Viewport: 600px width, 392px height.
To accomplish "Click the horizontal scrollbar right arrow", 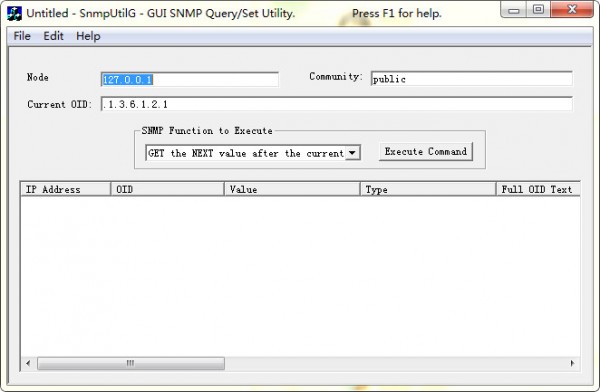I will coord(572,363).
